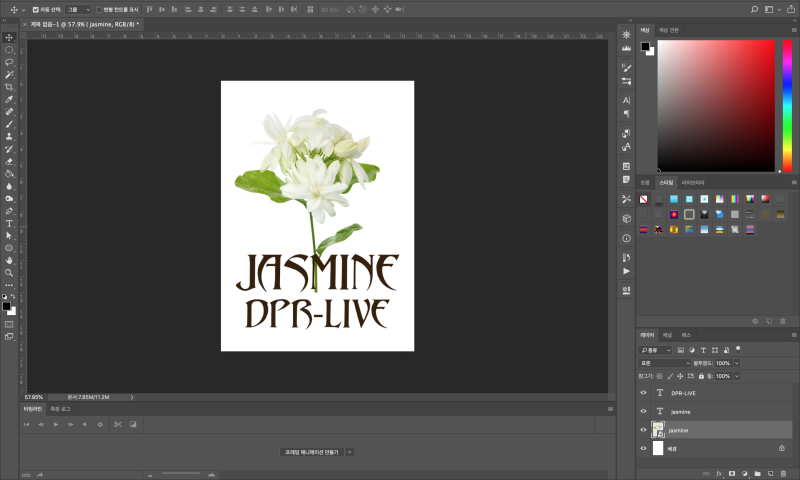Open the Layers panel options menu
The image size is (800, 480).
pos(794,335)
